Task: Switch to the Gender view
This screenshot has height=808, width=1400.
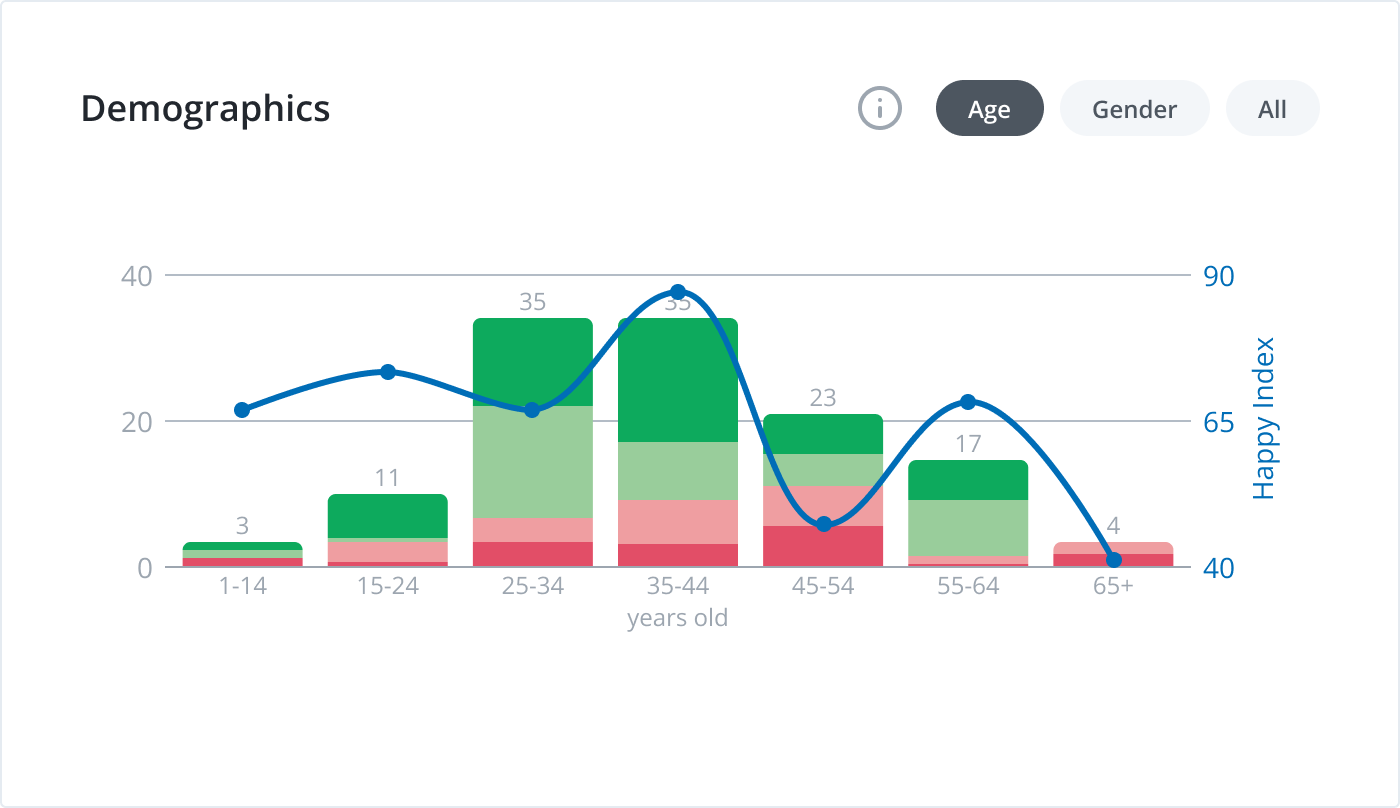Action: [x=1134, y=108]
